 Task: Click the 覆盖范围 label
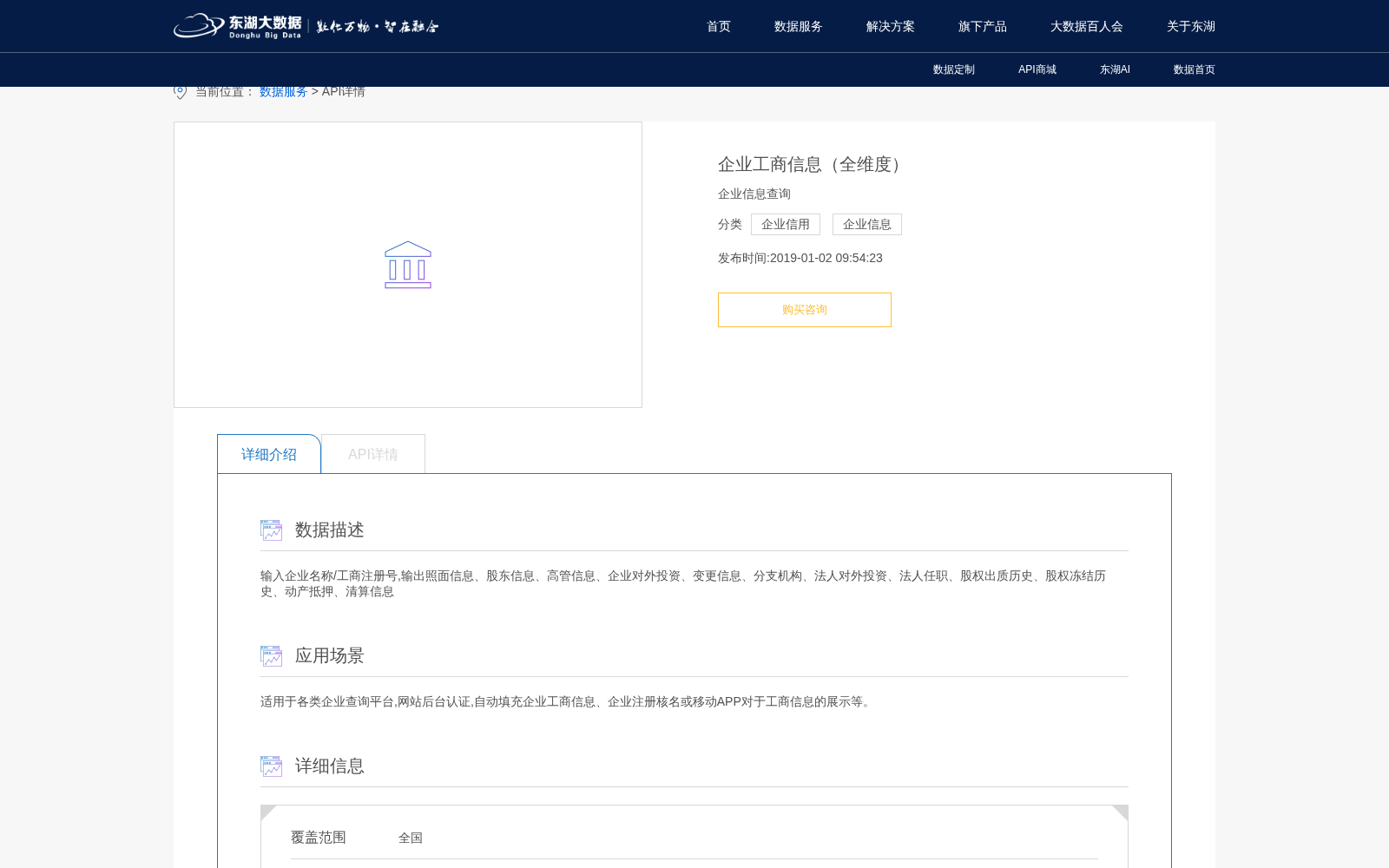[x=319, y=838]
